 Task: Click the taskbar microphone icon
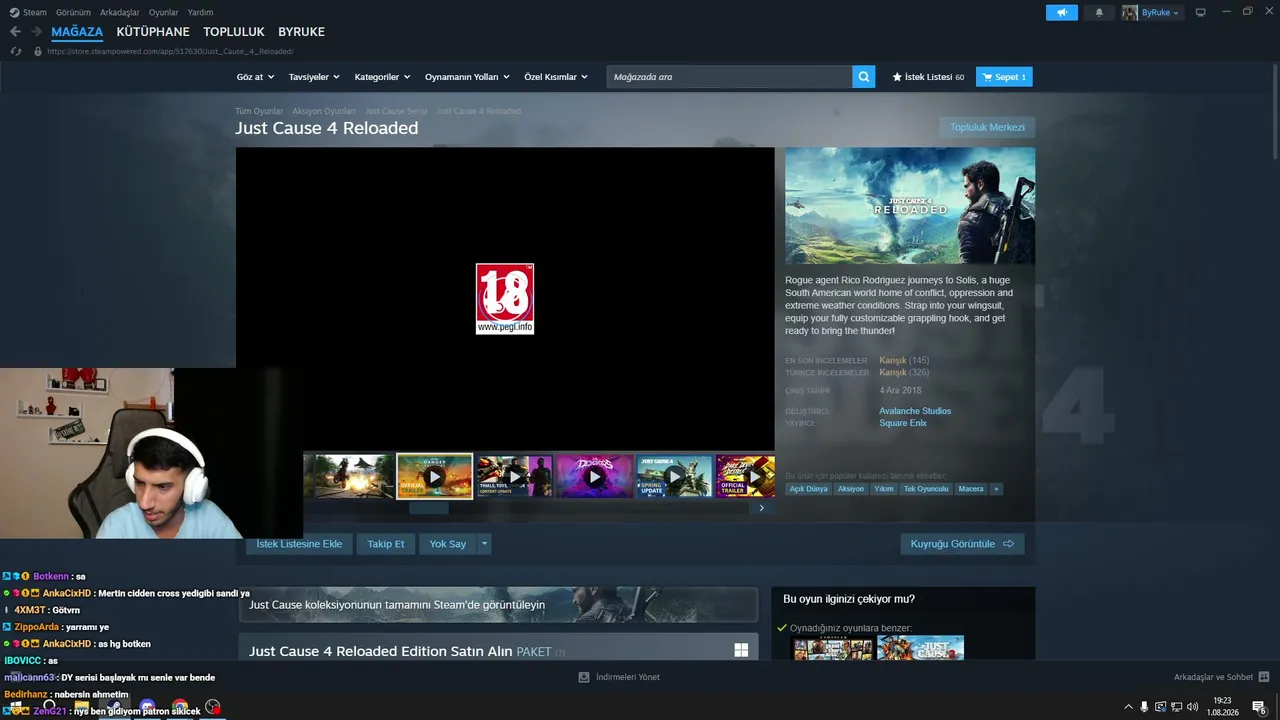pos(1144,707)
